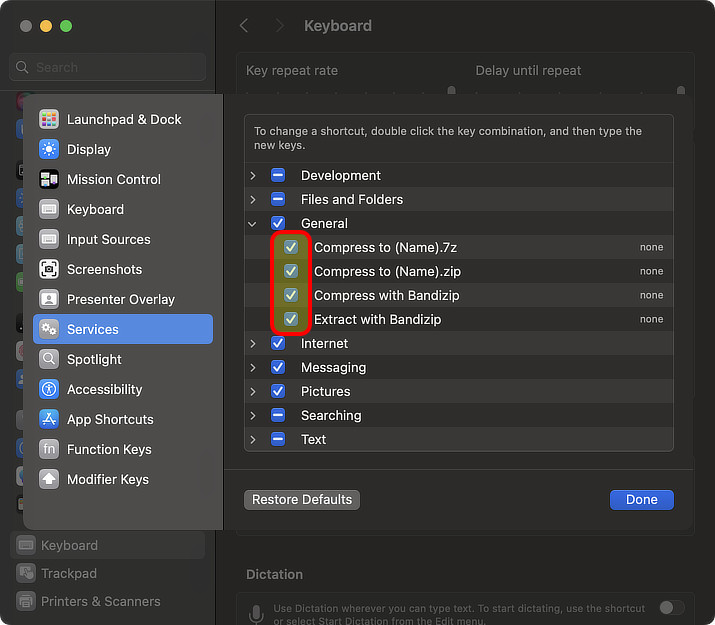Disable Extract with Bandizip checkbox

click(291, 319)
